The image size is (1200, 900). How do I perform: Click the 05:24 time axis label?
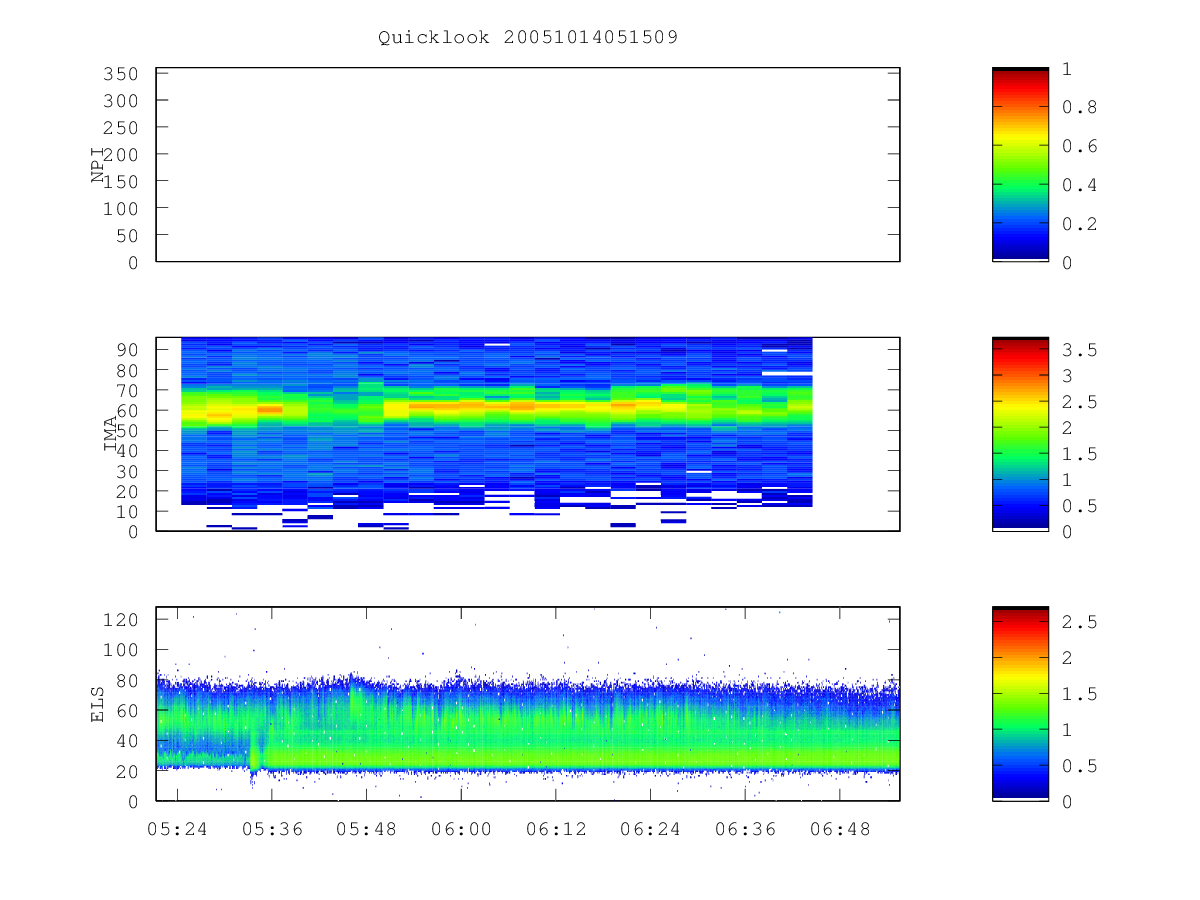pyautogui.click(x=176, y=829)
